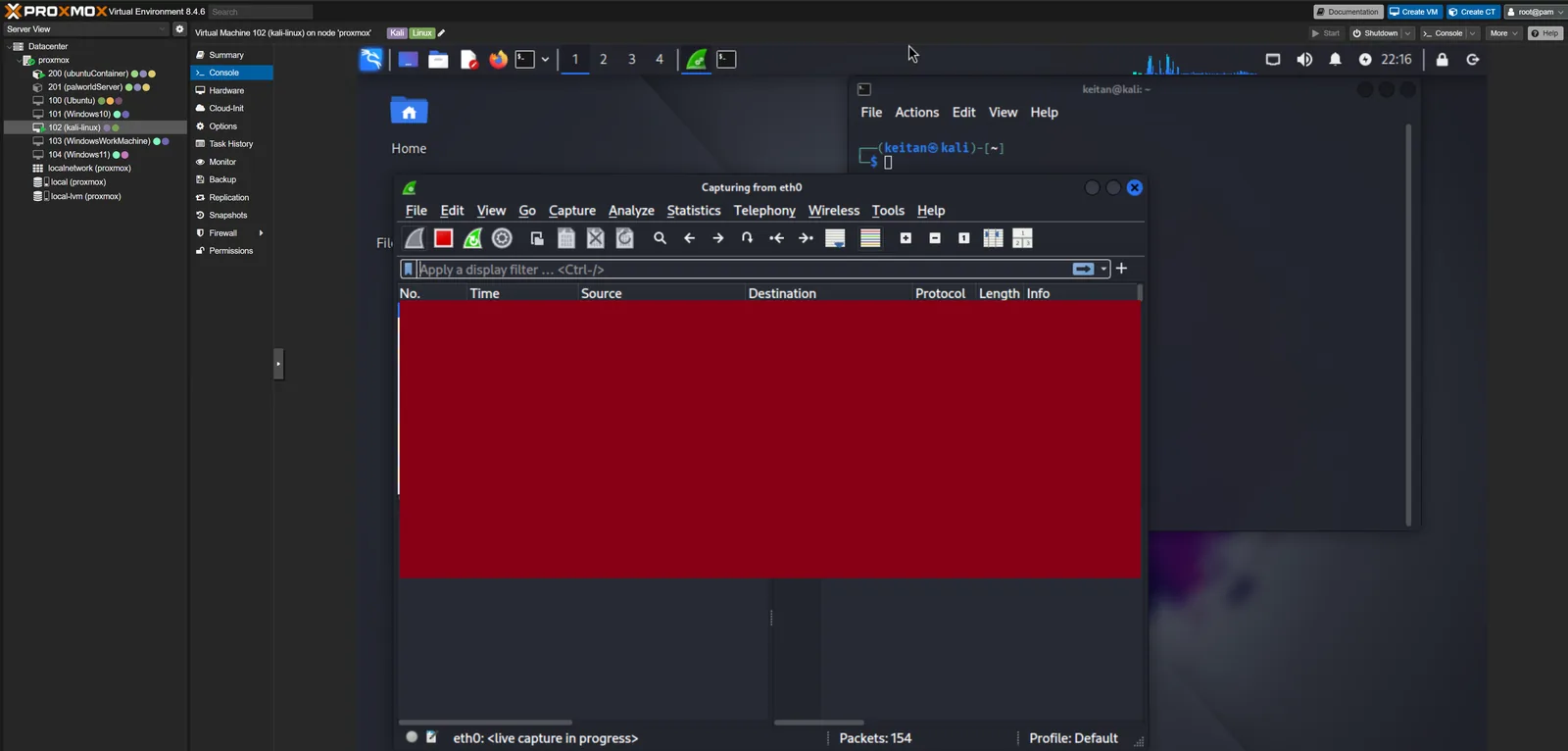Click the zoom in plus icon in Wireshark toolbar
This screenshot has width=1568, height=751.
906,238
